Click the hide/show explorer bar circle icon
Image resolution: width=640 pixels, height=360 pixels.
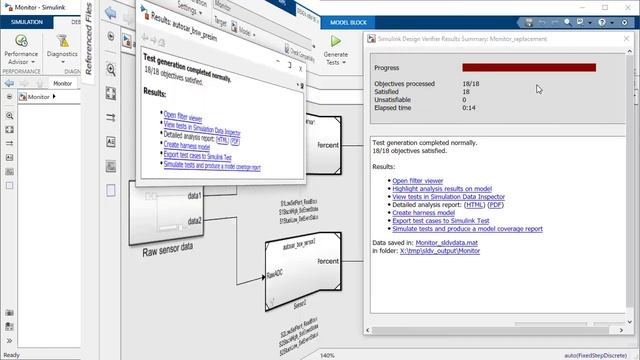9,97
